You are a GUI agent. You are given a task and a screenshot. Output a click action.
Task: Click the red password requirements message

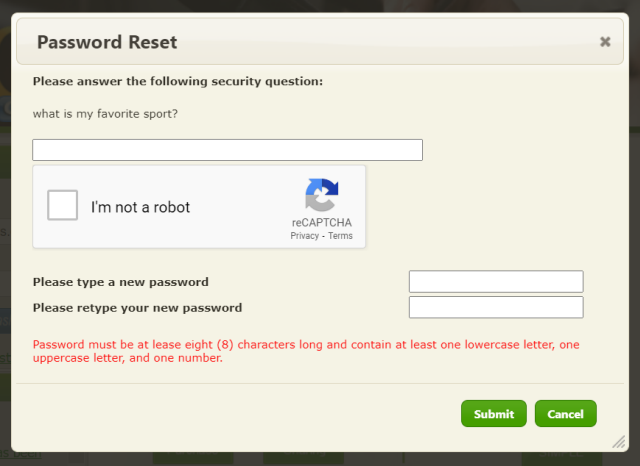306,351
